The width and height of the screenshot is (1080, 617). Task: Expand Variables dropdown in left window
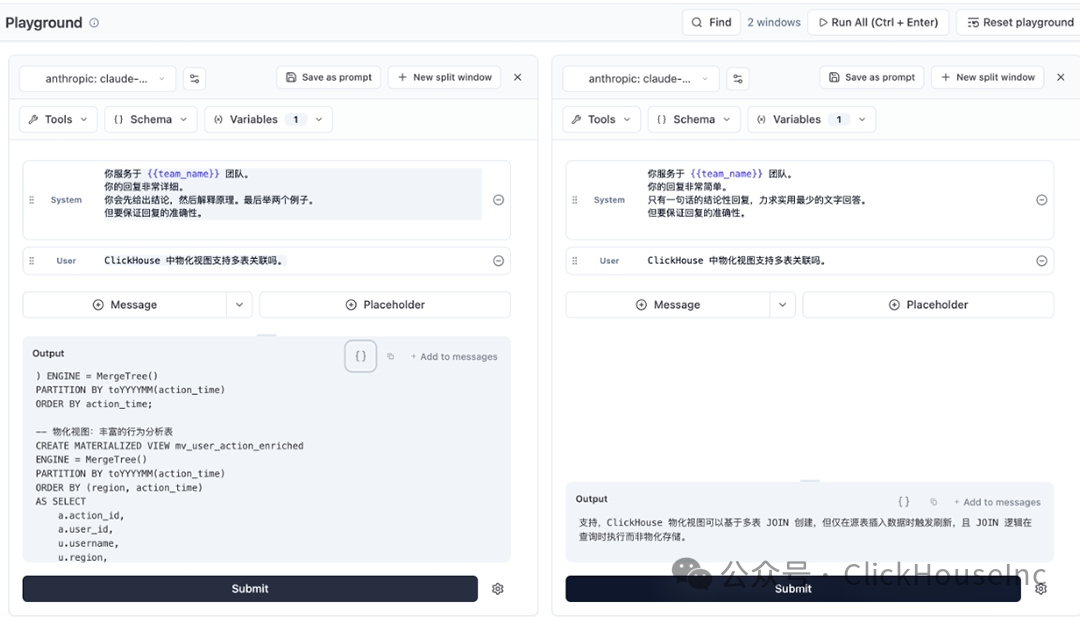269,119
